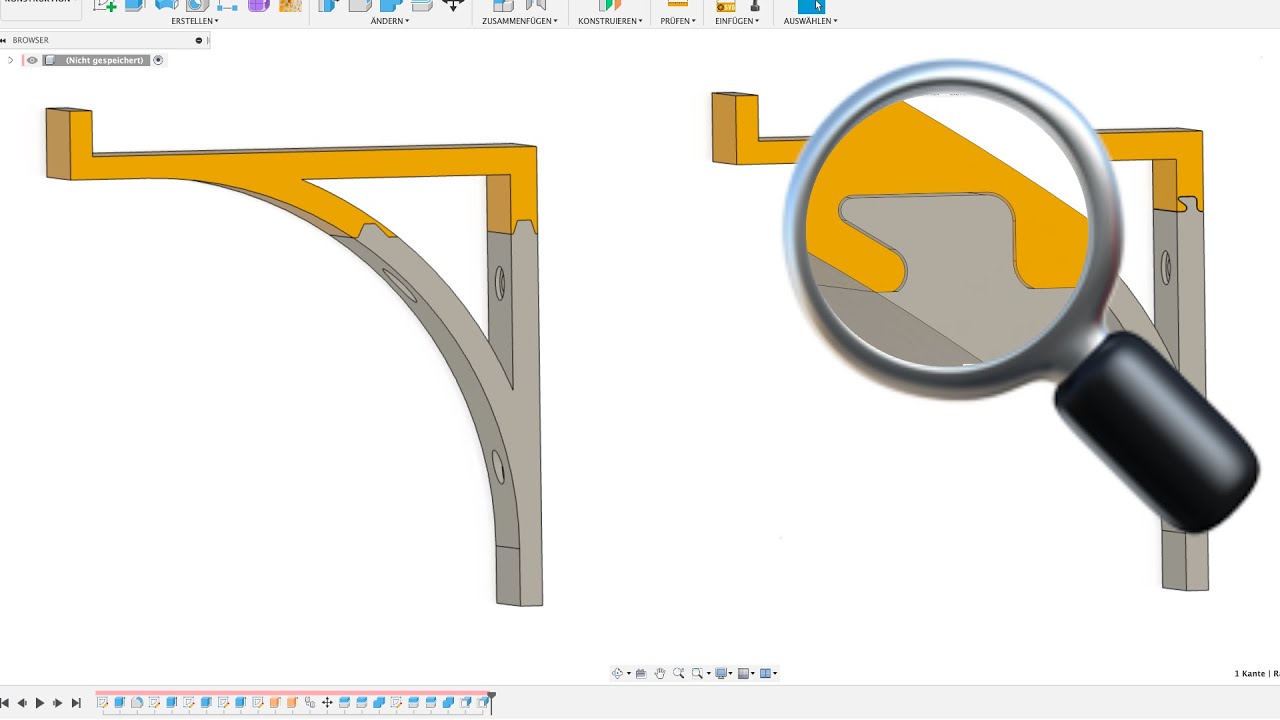Open the AUSWÄHLEN menu
Screen dimensions: 1280x720
coord(811,21)
